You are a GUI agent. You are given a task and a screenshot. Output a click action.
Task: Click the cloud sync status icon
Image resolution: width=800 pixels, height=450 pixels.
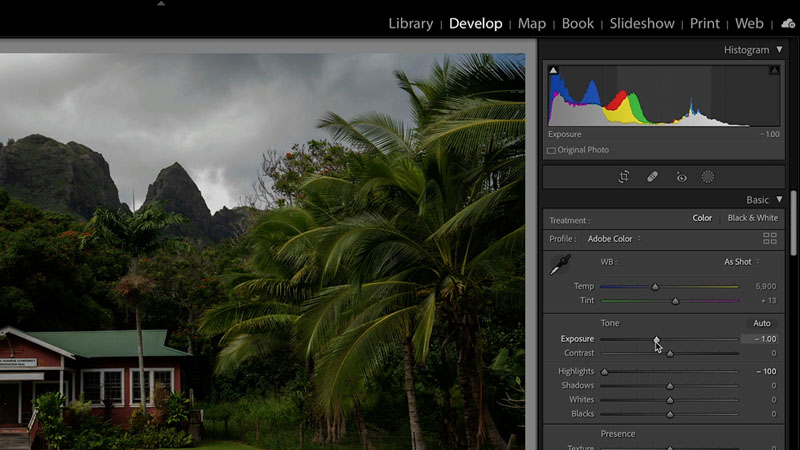(x=788, y=23)
